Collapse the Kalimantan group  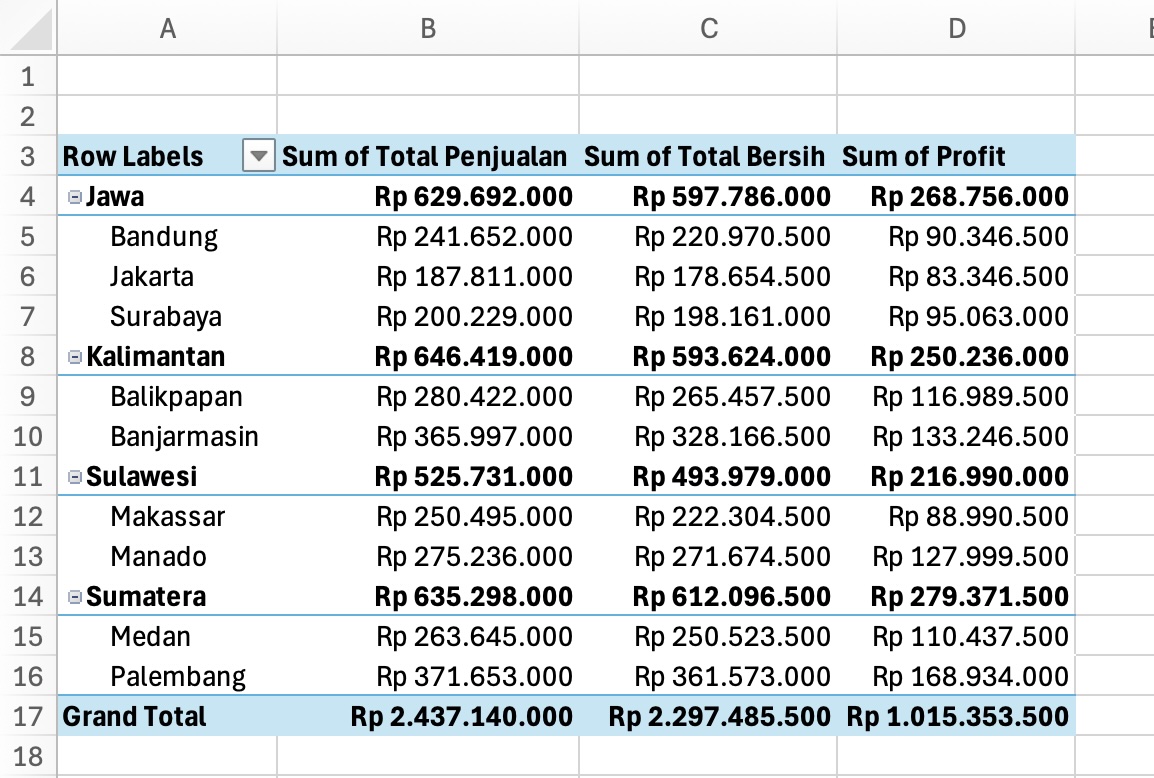(74, 357)
